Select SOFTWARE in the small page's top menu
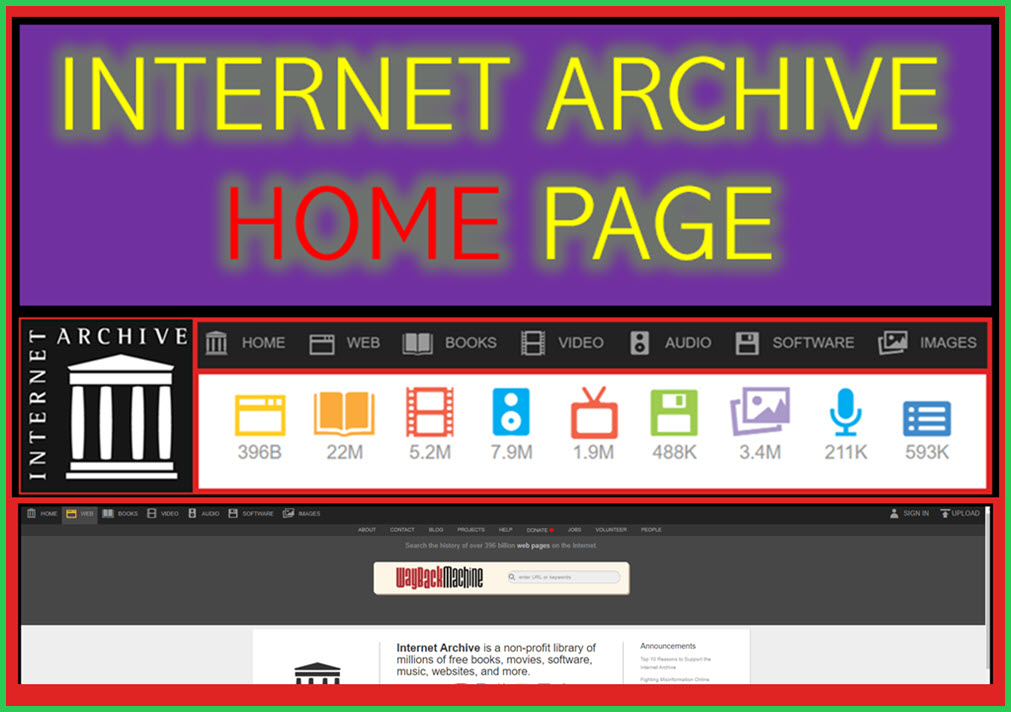Image resolution: width=1011 pixels, height=712 pixels. pos(251,513)
